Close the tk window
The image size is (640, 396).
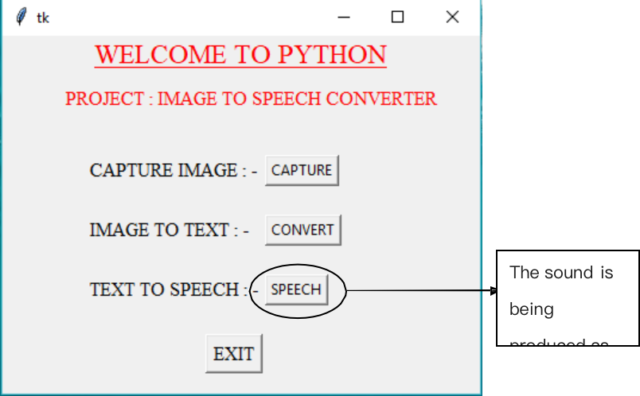452,17
